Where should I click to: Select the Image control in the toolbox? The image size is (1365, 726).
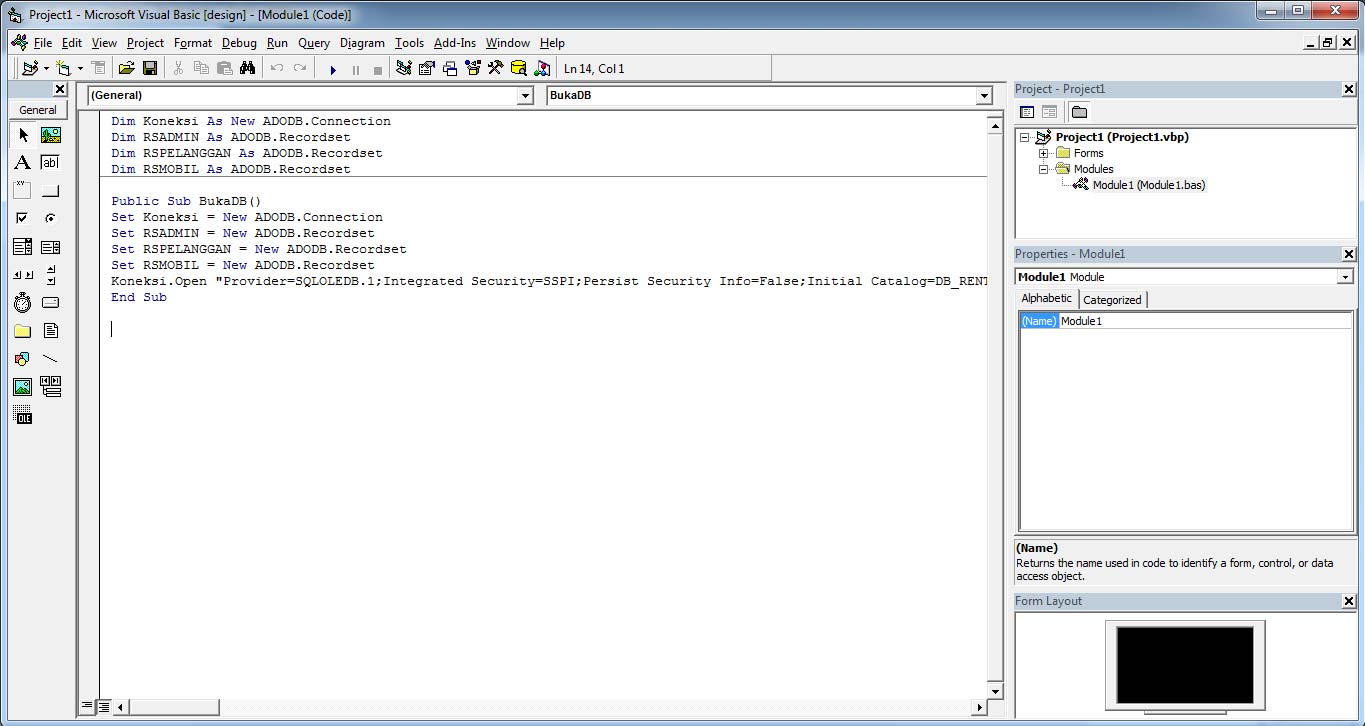click(x=23, y=387)
